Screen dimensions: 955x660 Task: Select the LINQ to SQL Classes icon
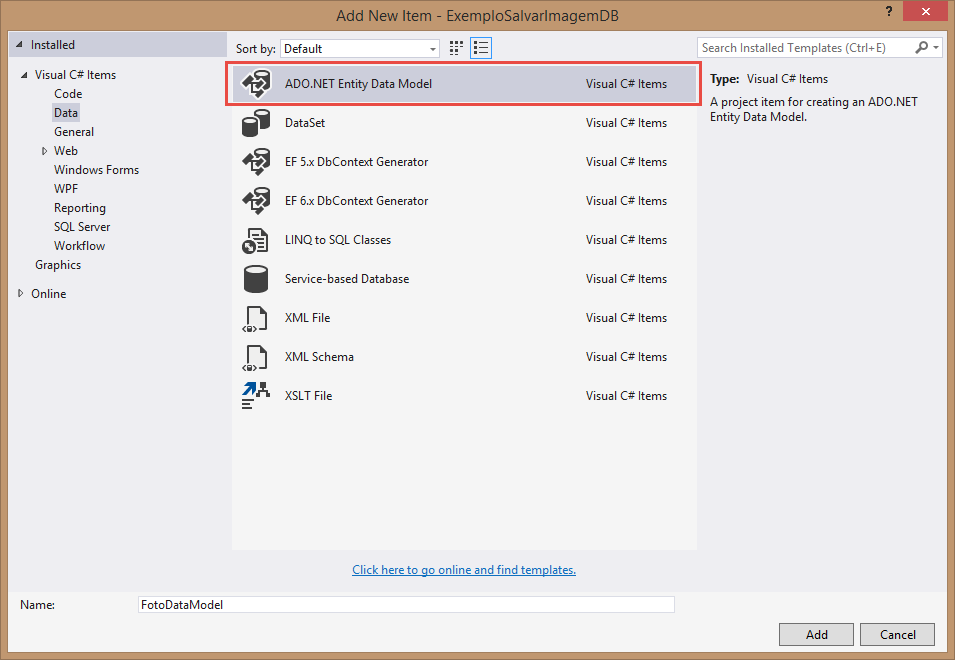coord(257,240)
